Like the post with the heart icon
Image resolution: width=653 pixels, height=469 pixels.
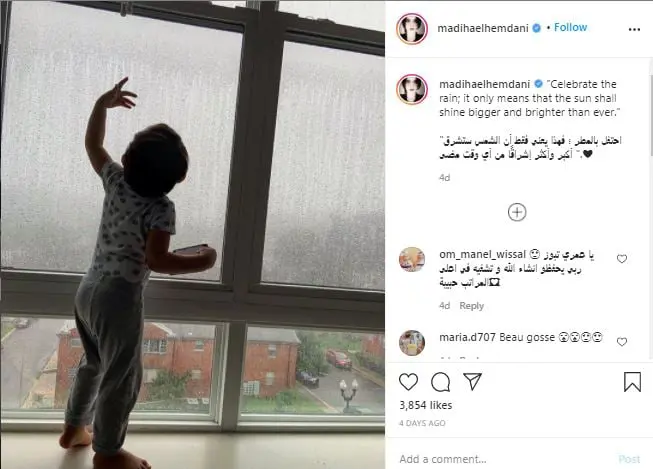408,382
